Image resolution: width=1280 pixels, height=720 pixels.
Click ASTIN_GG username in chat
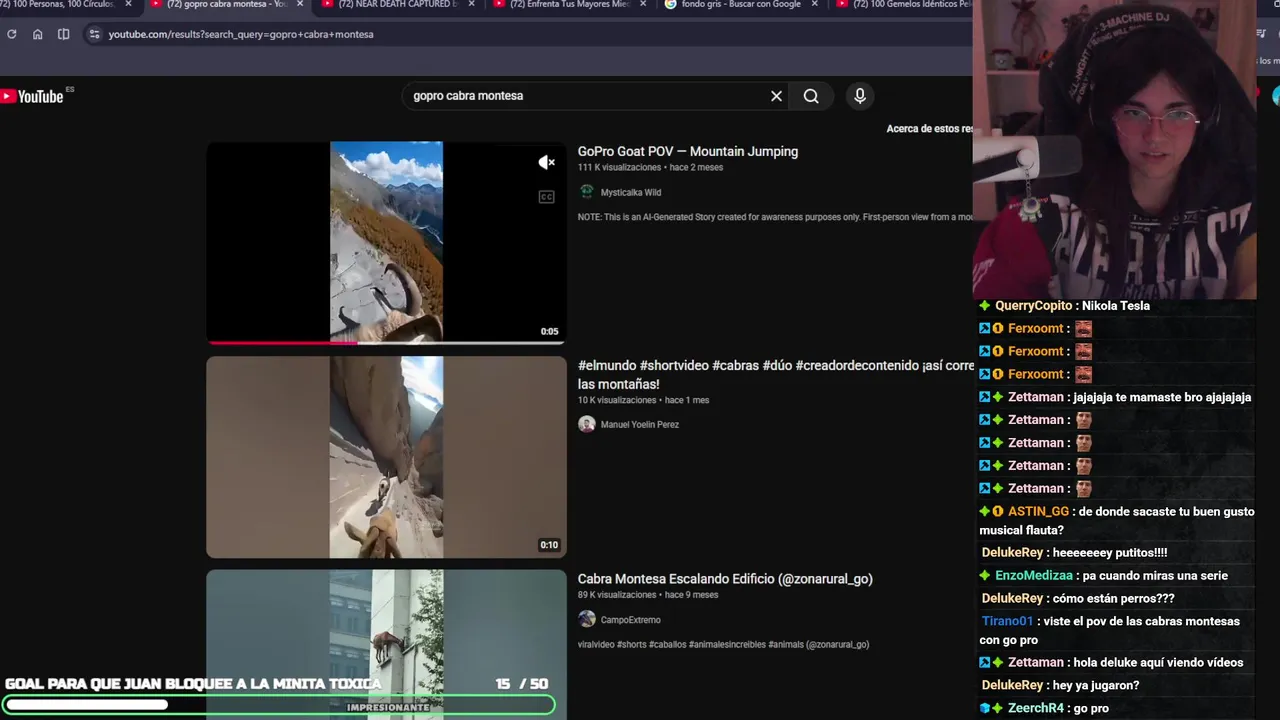point(1038,511)
